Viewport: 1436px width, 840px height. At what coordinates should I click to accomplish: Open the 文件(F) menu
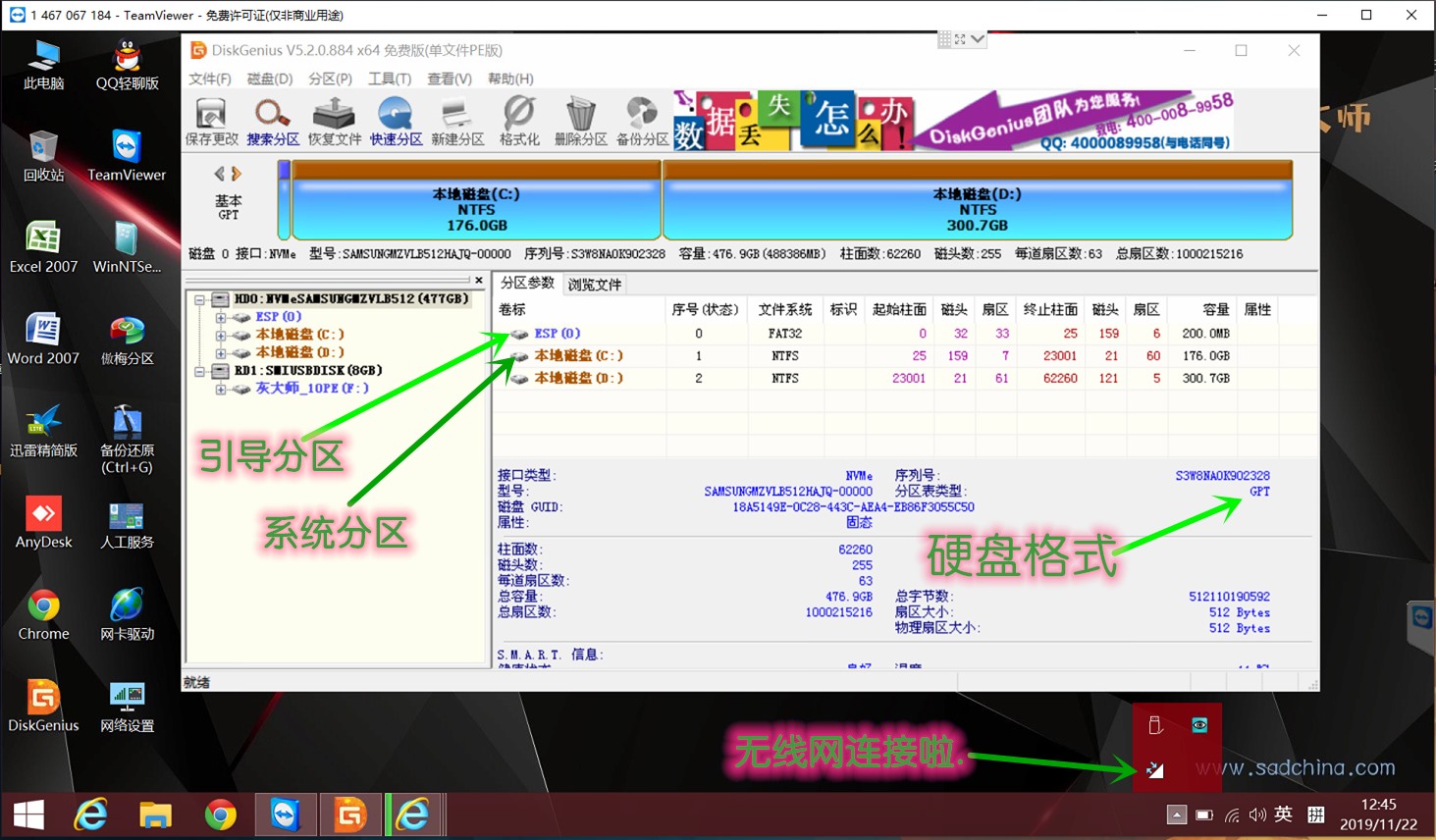210,79
